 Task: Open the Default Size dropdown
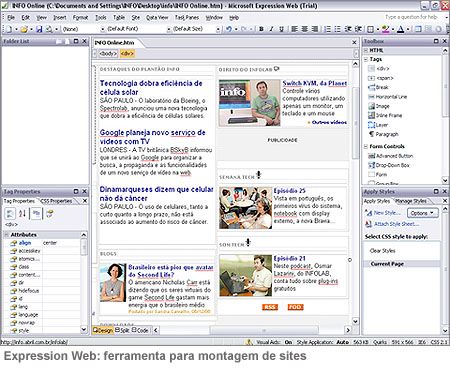[x=218, y=29]
